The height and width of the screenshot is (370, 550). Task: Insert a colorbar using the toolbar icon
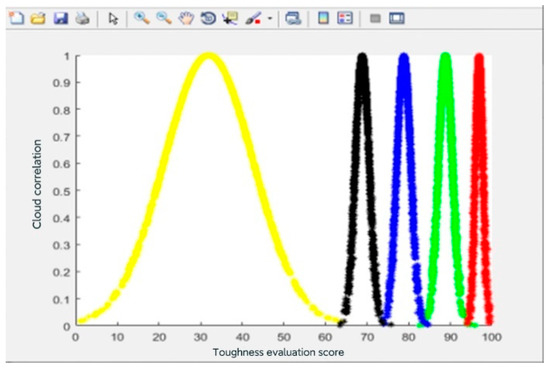click(323, 18)
